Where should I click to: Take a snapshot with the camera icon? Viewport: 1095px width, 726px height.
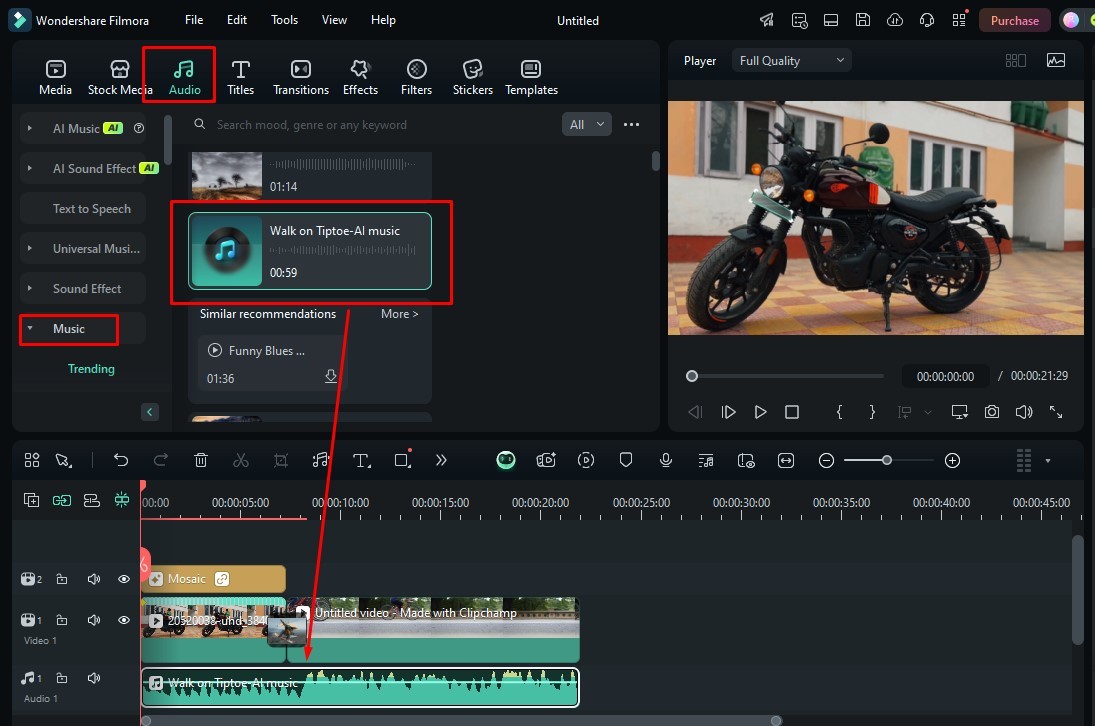991,412
